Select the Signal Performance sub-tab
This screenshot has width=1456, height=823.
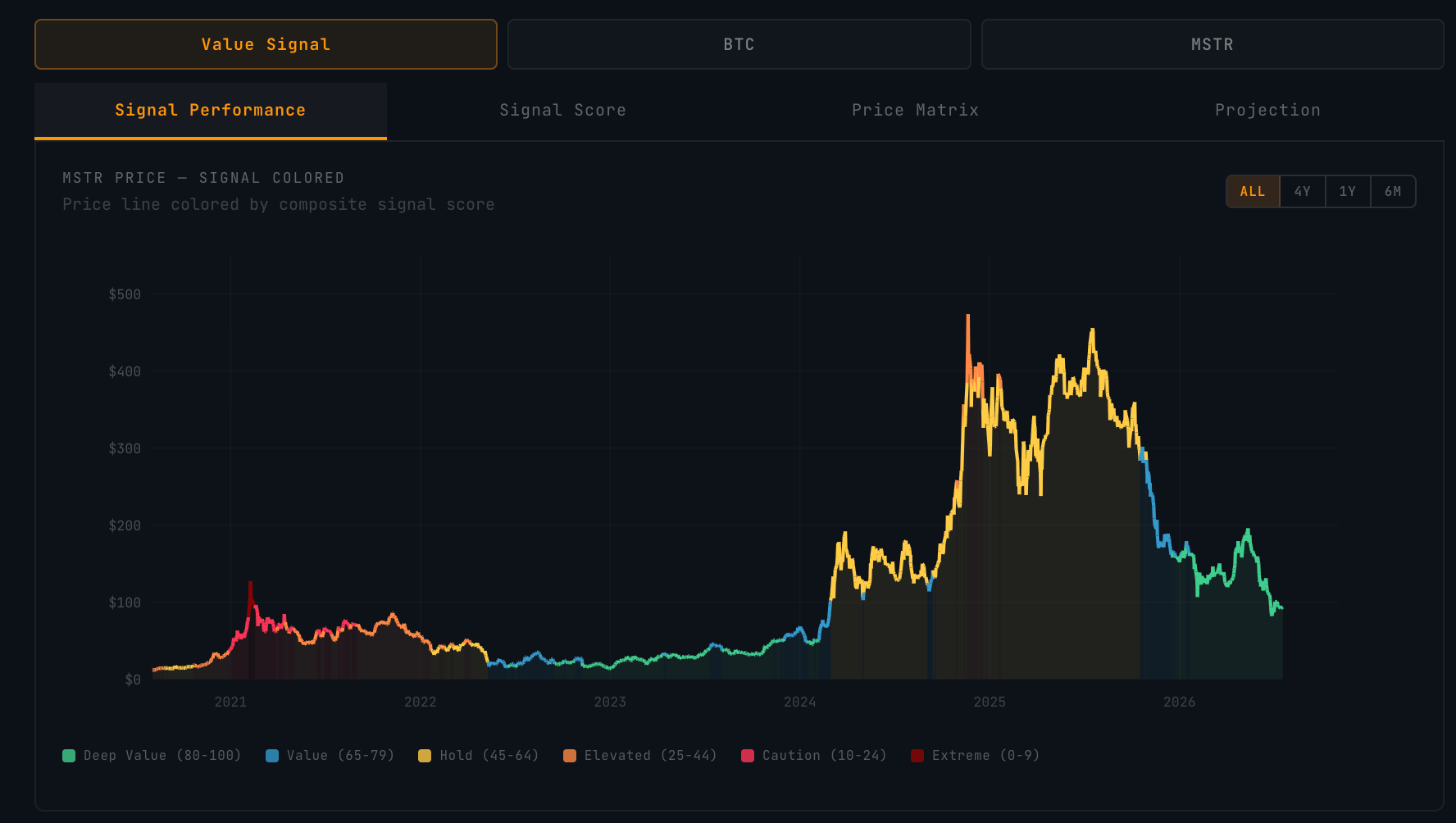[x=211, y=111]
